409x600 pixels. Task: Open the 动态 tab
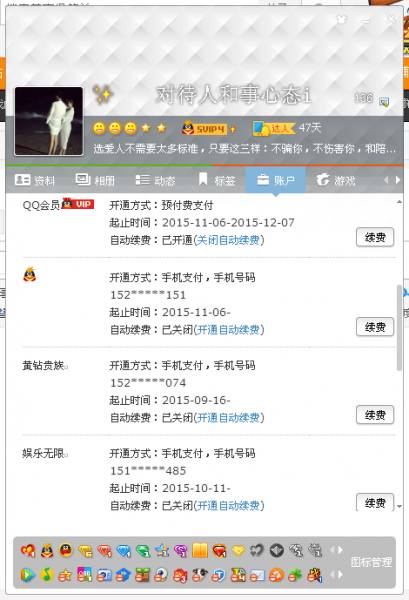tap(155, 180)
